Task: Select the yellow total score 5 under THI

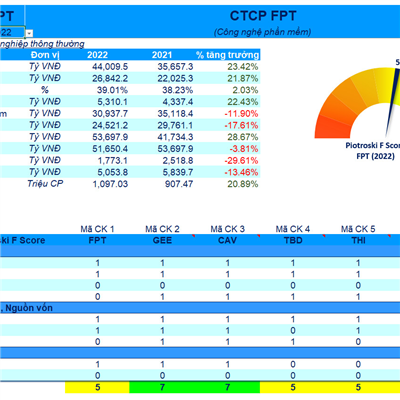Action: pyautogui.click(x=358, y=387)
